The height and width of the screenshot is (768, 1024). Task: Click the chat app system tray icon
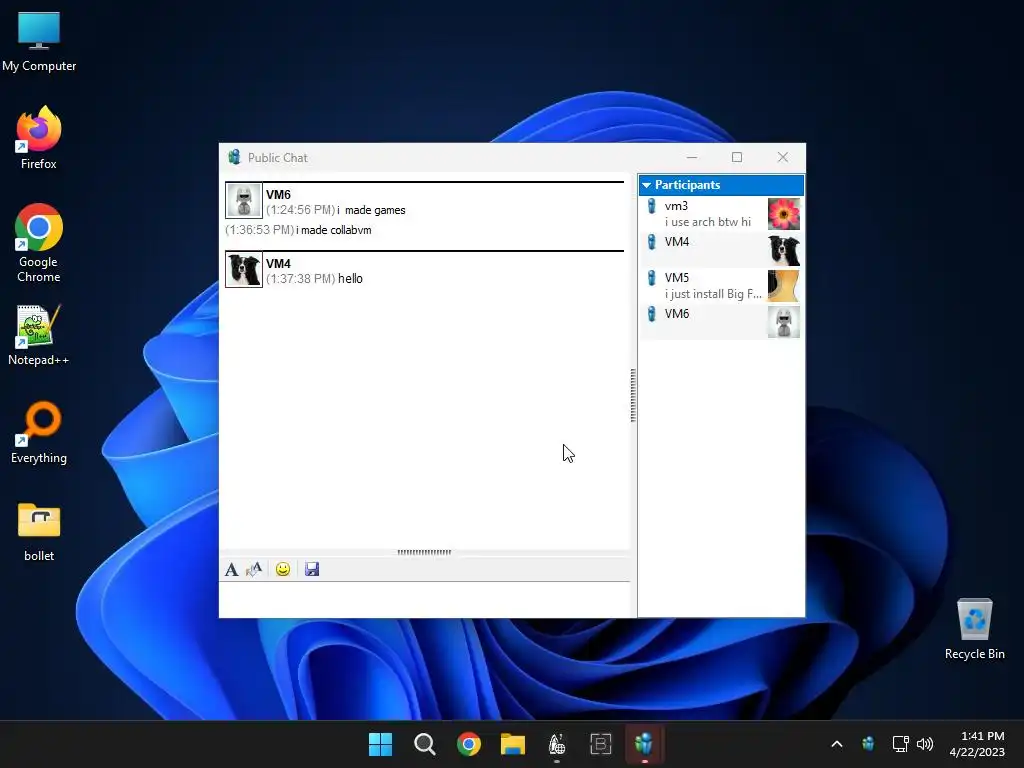tap(868, 744)
